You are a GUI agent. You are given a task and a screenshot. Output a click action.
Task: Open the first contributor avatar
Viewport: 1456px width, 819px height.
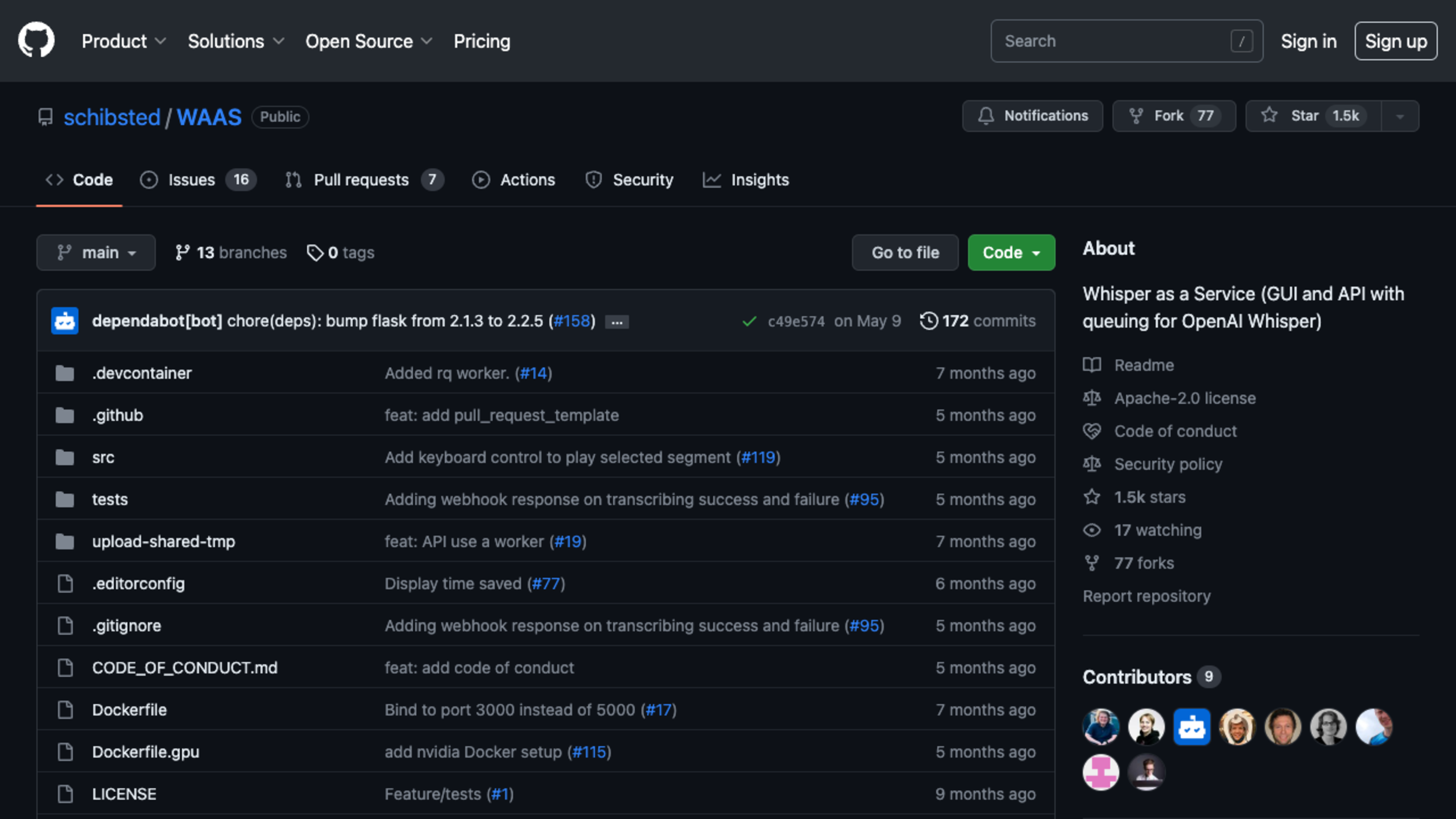pos(1101,726)
